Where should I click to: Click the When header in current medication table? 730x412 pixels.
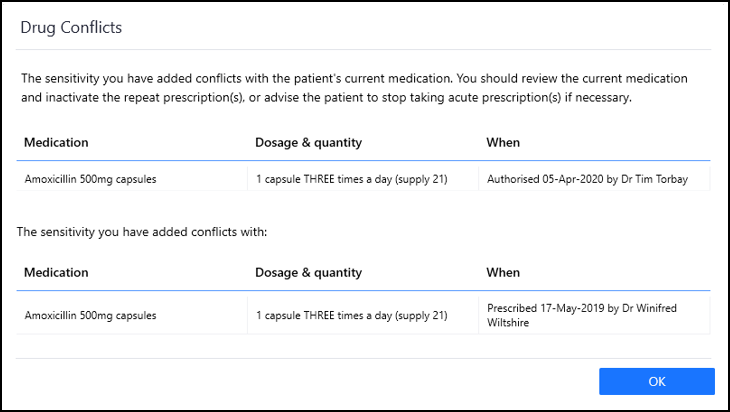point(503,142)
